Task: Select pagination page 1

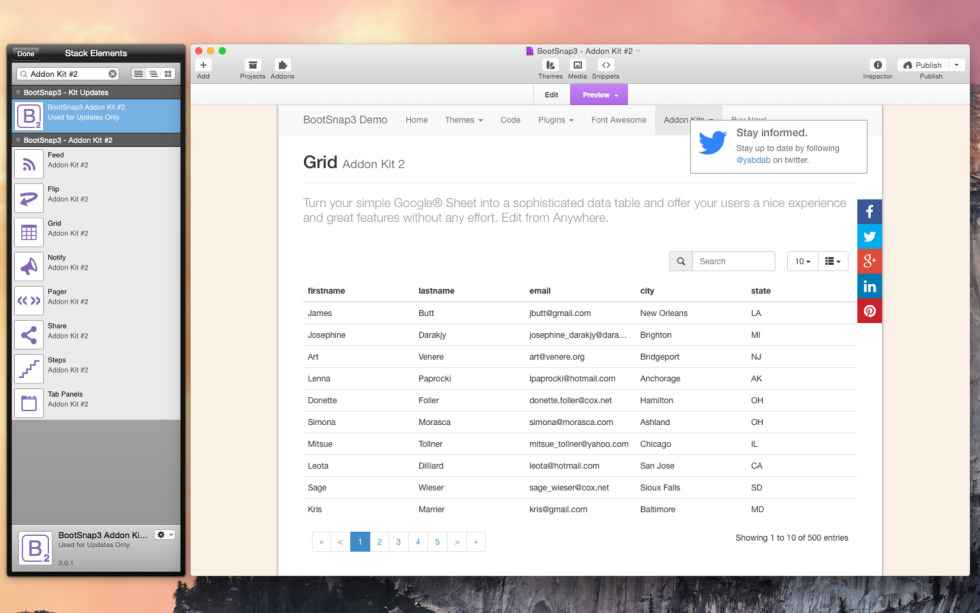Action: (360, 542)
